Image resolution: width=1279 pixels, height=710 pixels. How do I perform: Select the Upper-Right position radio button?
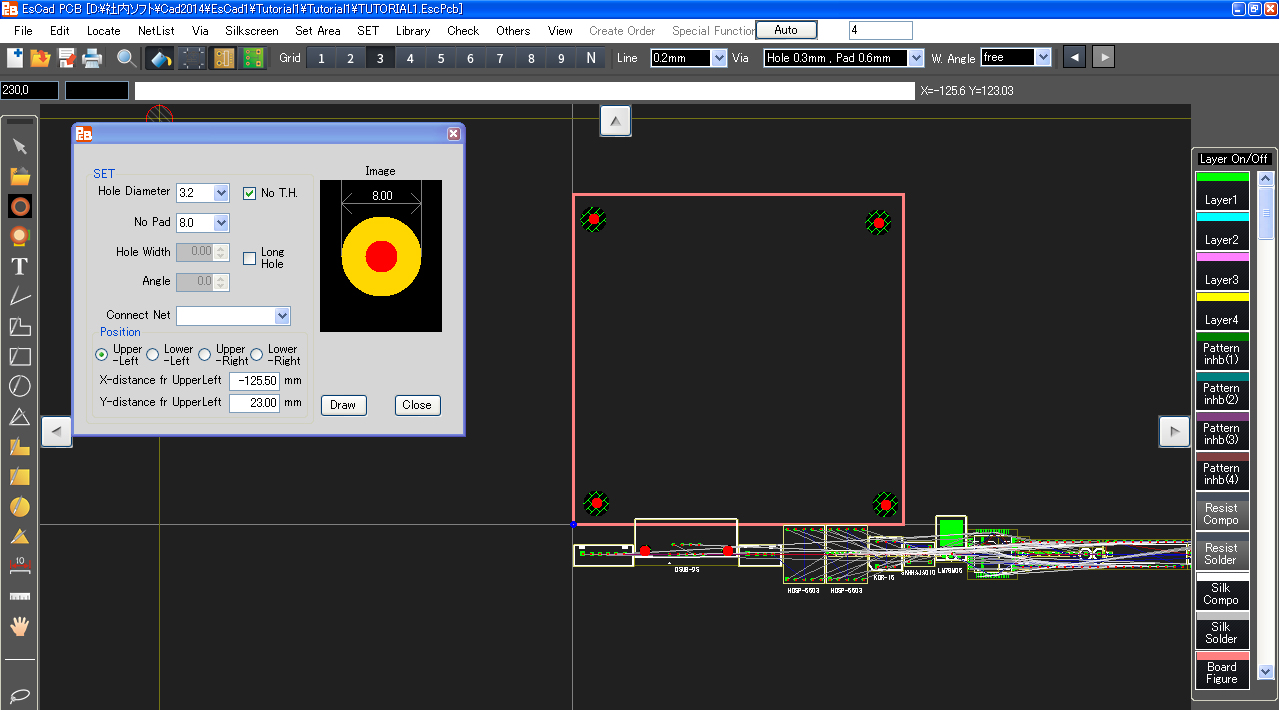click(x=205, y=354)
